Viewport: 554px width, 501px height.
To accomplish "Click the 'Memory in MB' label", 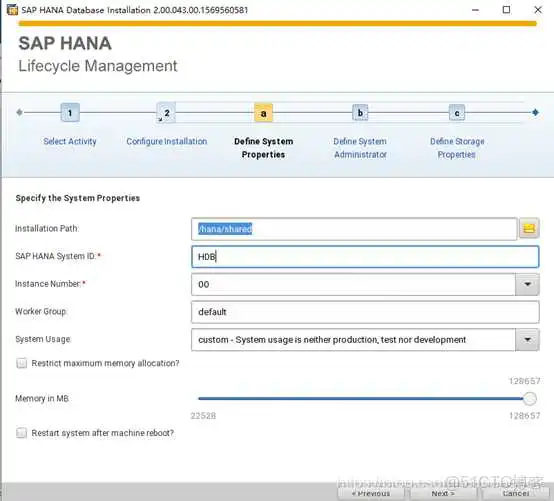I will (42, 399).
